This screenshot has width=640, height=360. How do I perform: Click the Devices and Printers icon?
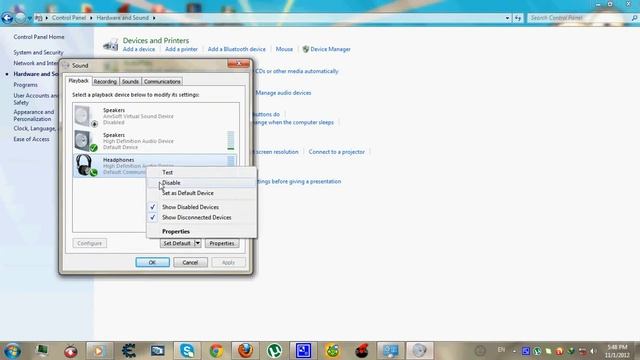pos(111,44)
